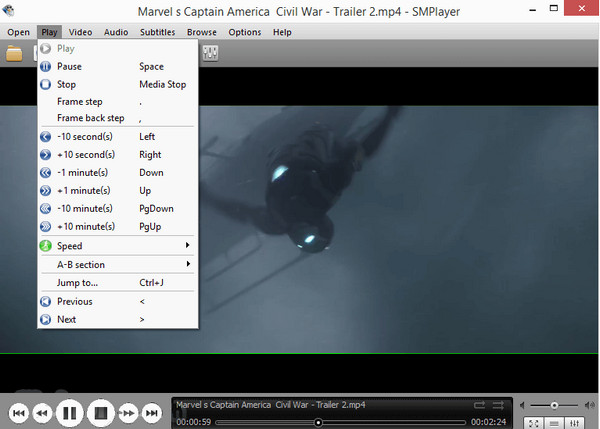Open the equalizer icon in top toolbar
Image resolution: width=600 pixels, height=429 pixels.
(210, 53)
